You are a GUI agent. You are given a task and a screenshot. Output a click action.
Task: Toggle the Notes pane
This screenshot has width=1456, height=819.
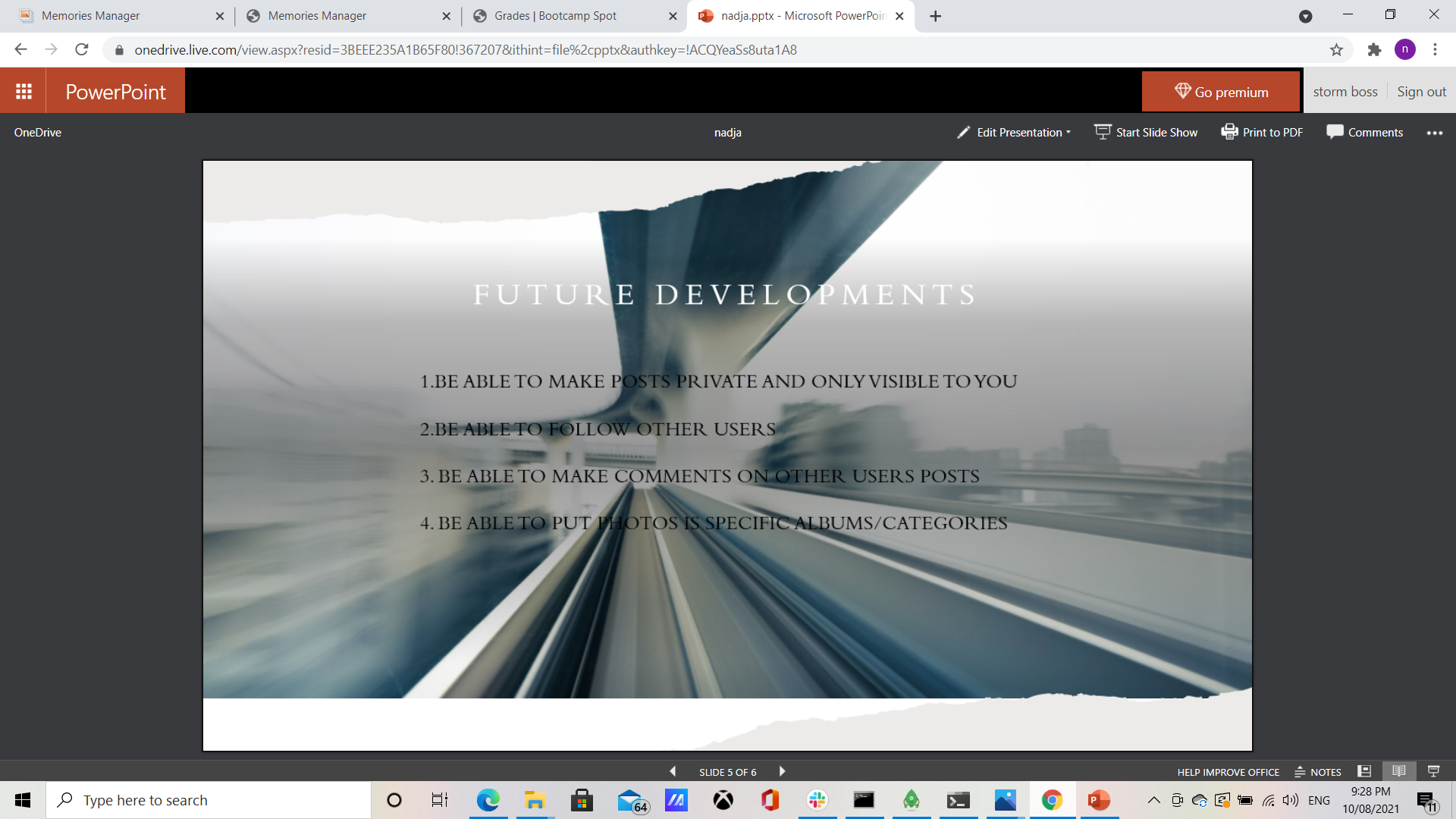tap(1318, 772)
